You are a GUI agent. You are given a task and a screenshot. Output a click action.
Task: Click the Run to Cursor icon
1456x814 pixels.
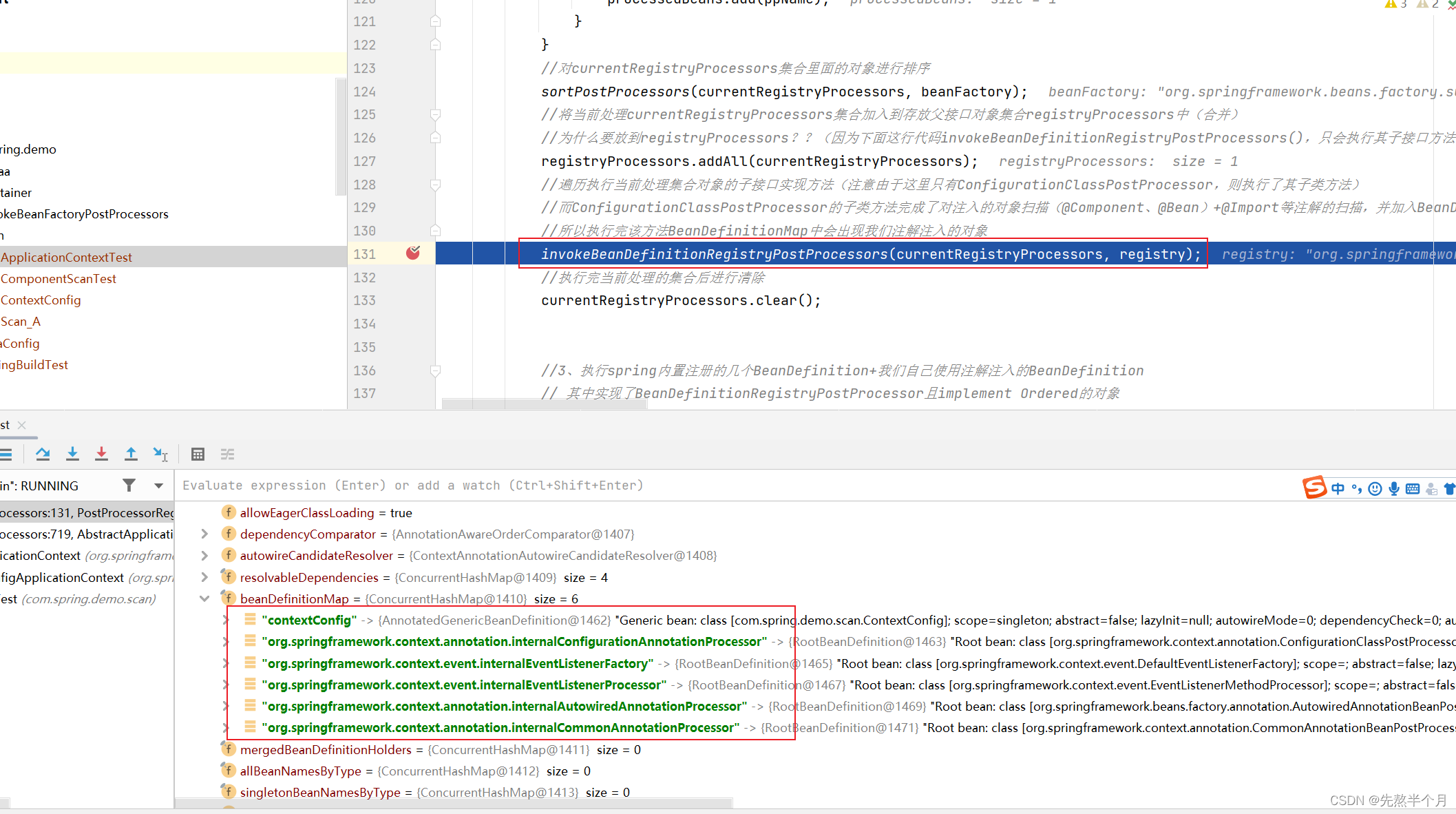tap(160, 454)
